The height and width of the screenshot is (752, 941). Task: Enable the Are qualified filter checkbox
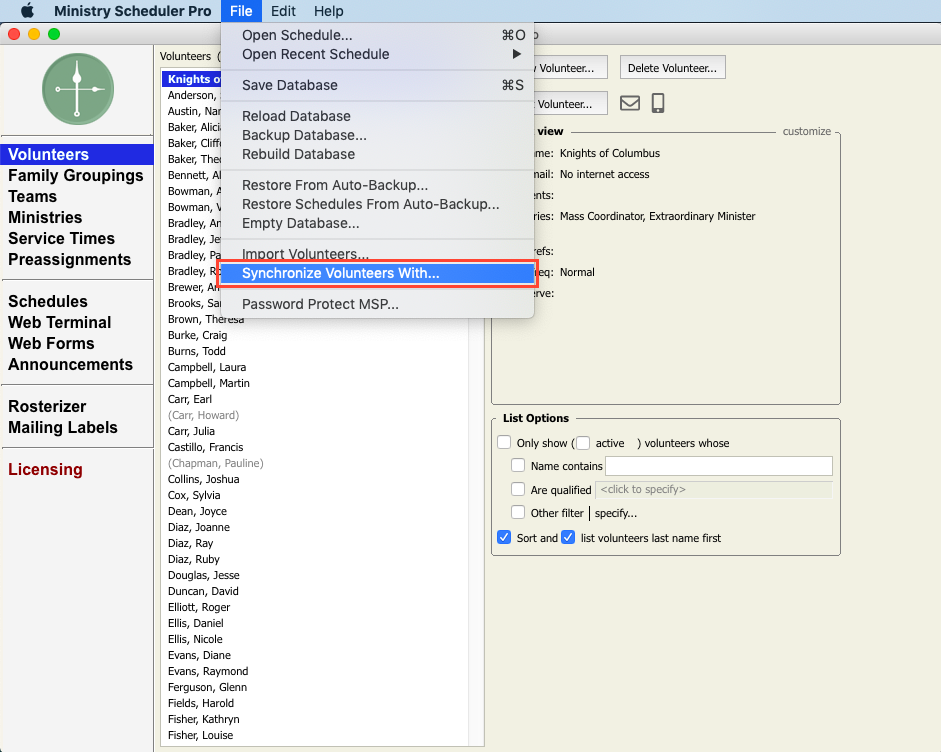coord(518,489)
